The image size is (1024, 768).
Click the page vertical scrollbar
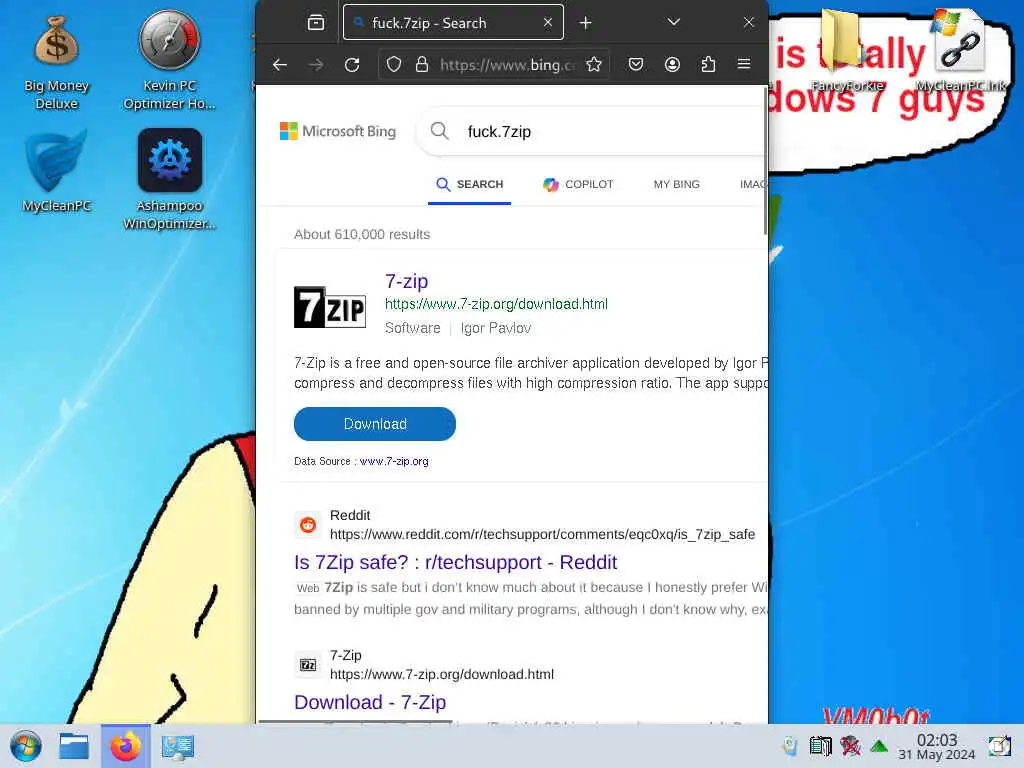tap(765, 160)
